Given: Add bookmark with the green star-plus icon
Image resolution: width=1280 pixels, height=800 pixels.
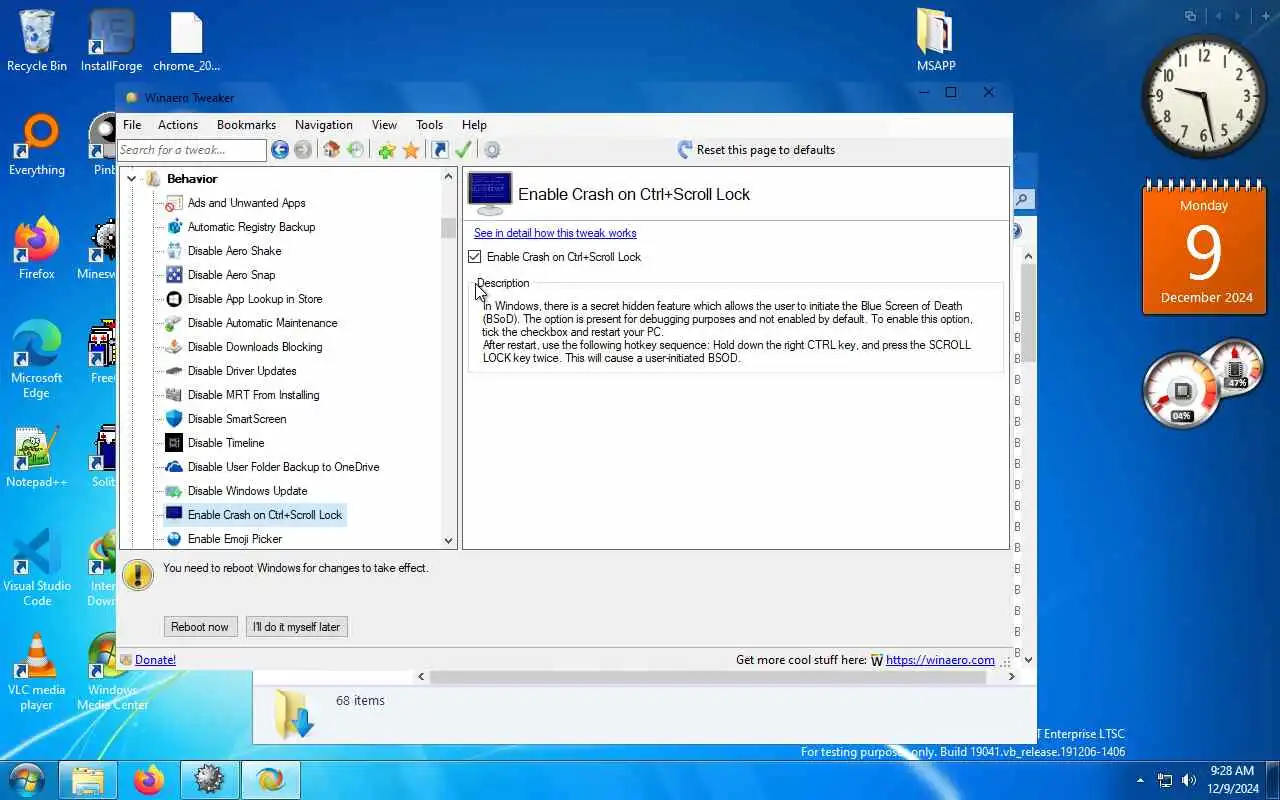Looking at the screenshot, I should pos(387,150).
